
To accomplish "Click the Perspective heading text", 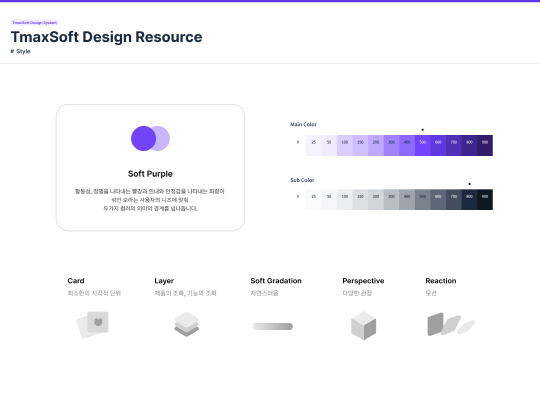I will pos(363,281).
